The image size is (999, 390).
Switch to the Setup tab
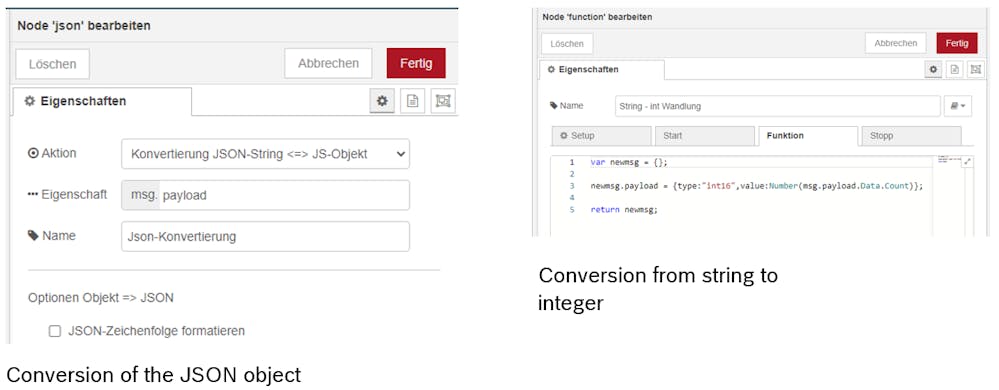pos(601,136)
